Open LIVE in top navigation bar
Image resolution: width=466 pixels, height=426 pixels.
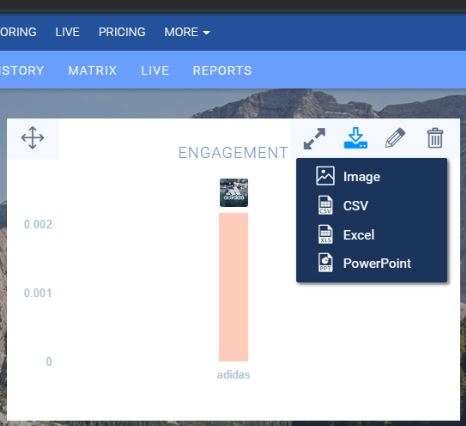(x=67, y=32)
